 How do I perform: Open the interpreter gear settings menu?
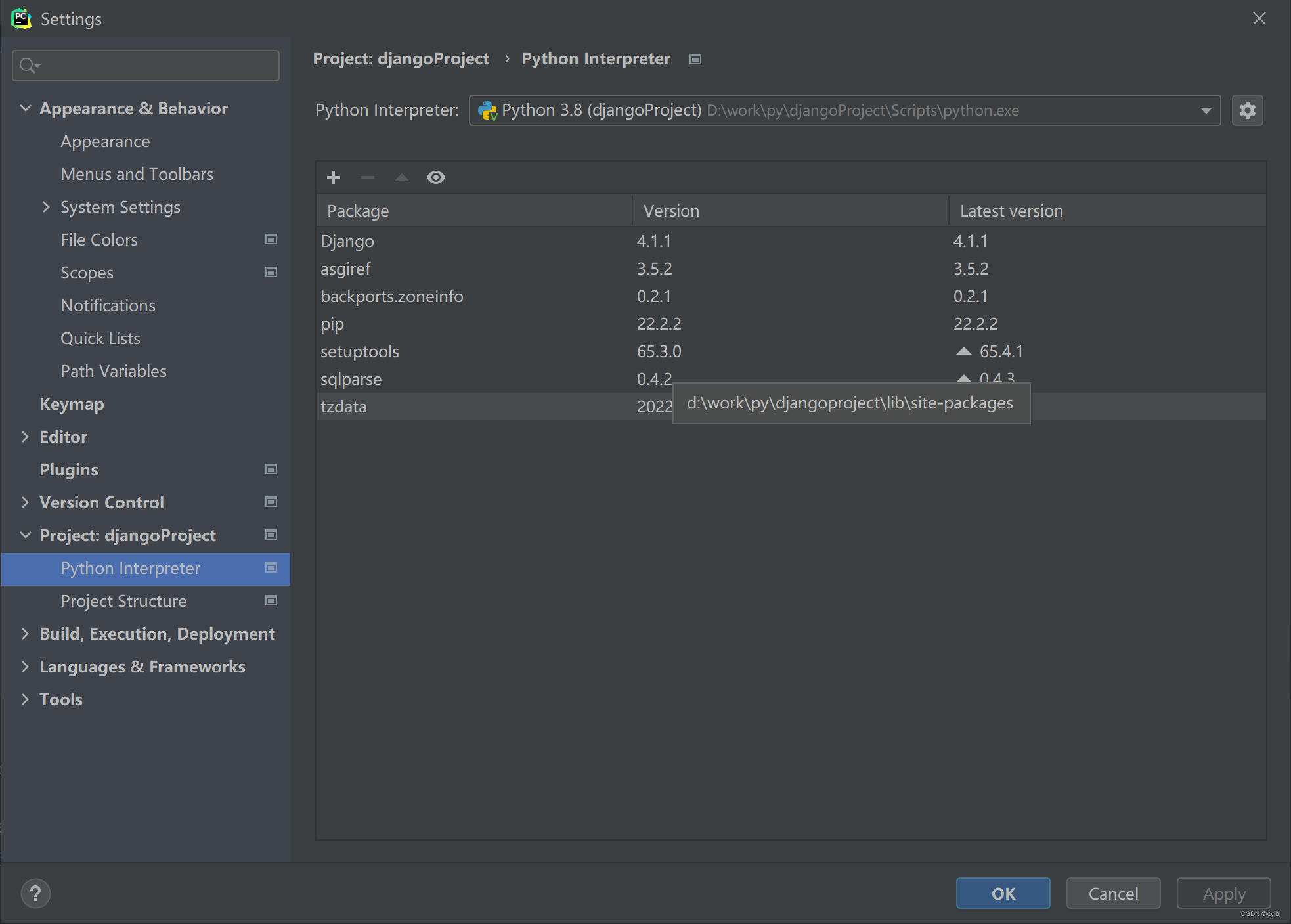pyautogui.click(x=1248, y=110)
